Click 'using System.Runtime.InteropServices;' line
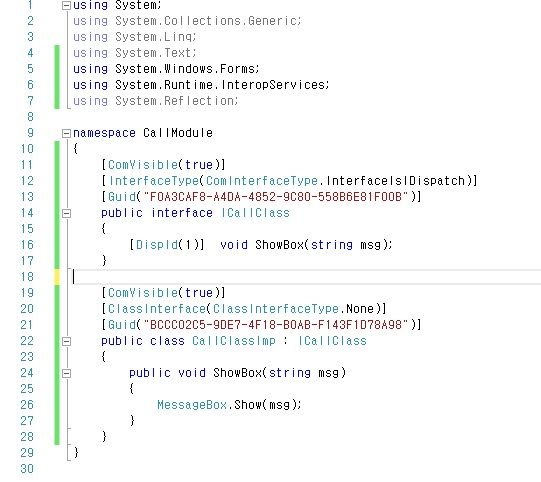The height and width of the screenshot is (482, 541). pos(201,85)
